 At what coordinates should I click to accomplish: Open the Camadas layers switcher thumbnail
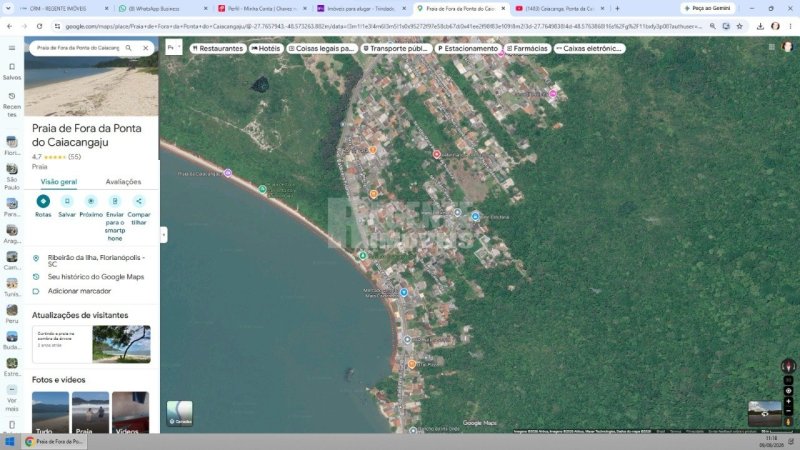(180, 413)
